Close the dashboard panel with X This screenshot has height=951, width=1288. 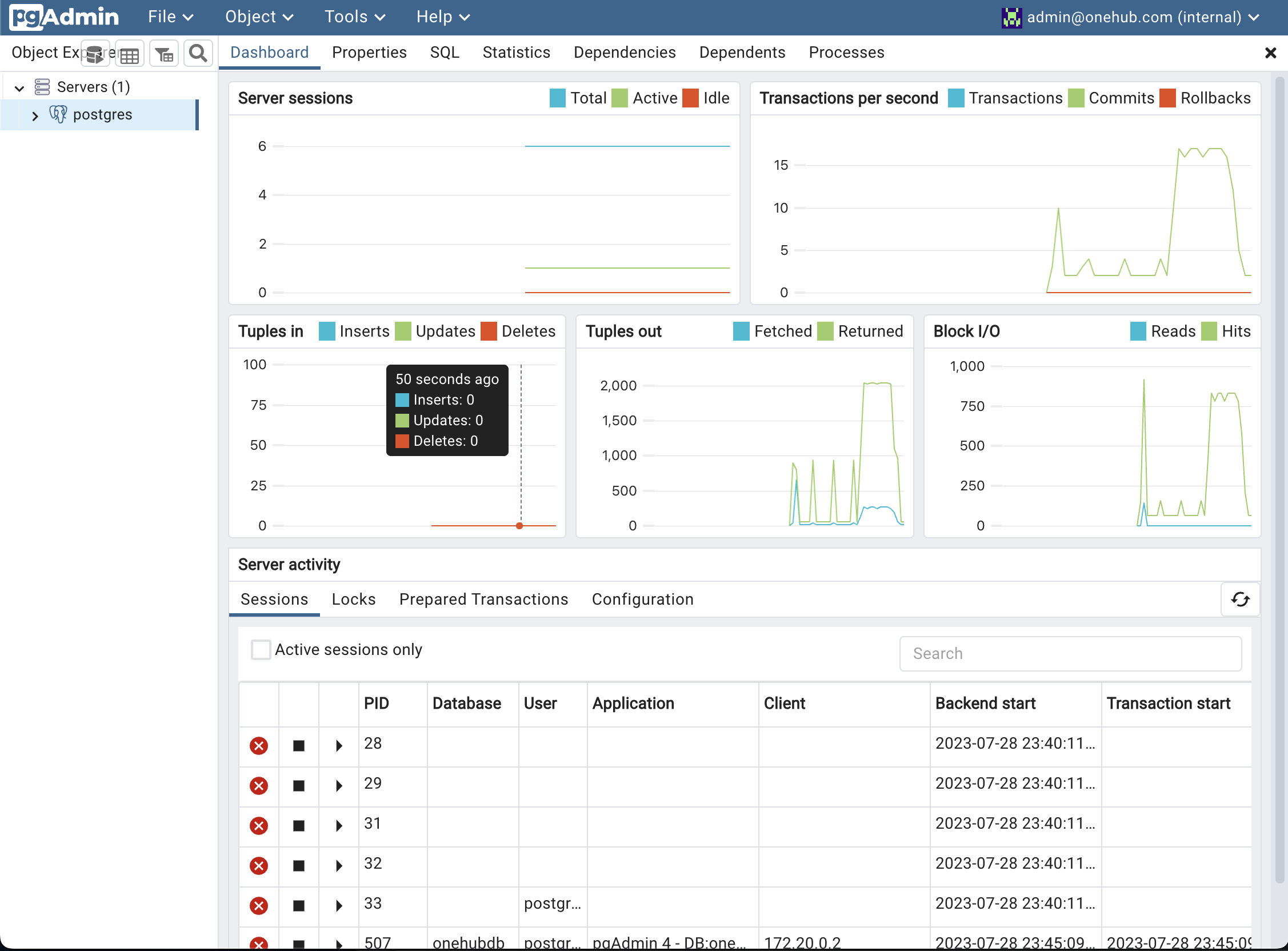click(x=1271, y=53)
